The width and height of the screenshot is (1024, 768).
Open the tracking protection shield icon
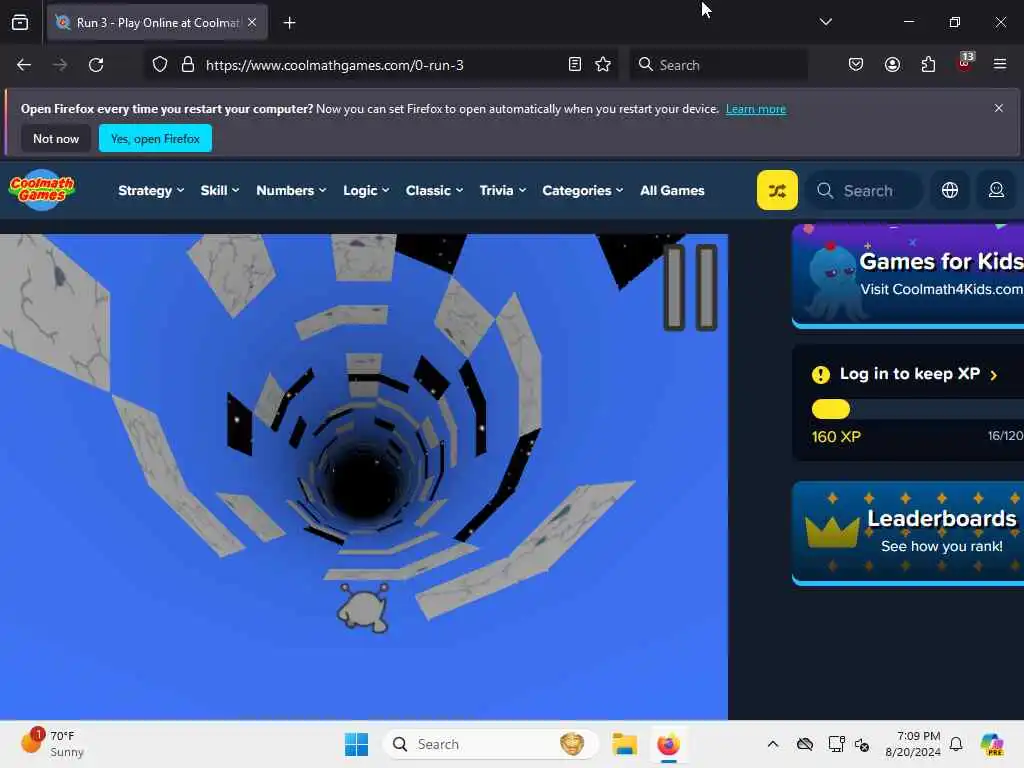(160, 65)
